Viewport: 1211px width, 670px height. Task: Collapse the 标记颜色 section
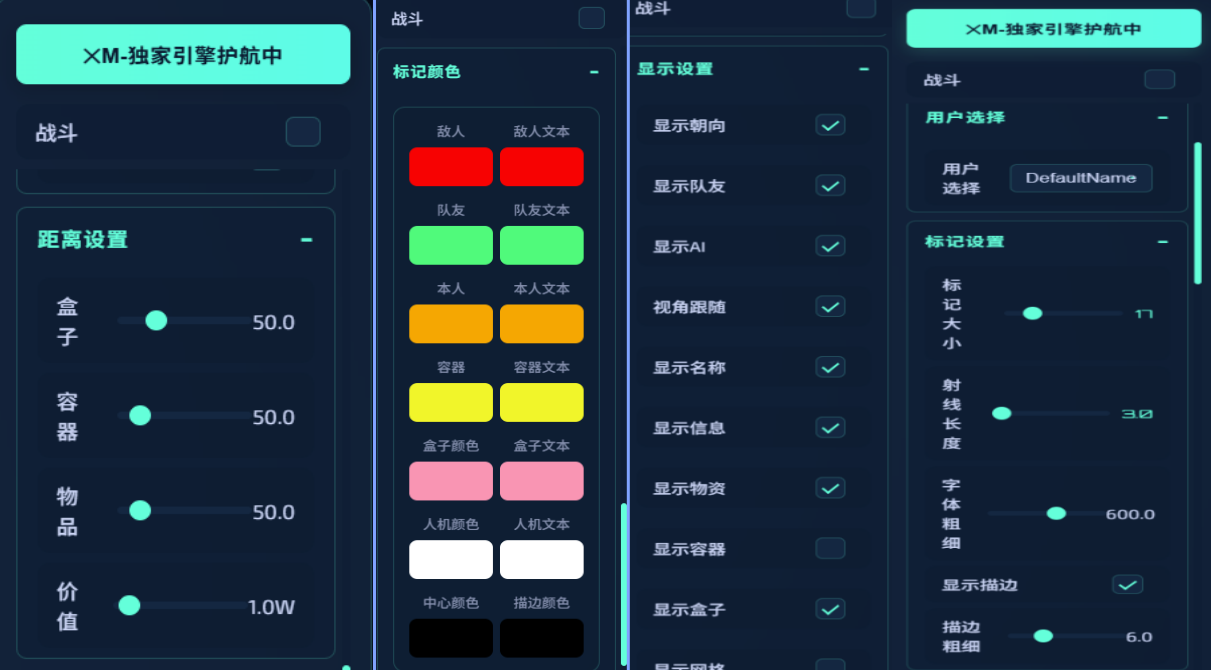pyautogui.click(x=594, y=72)
